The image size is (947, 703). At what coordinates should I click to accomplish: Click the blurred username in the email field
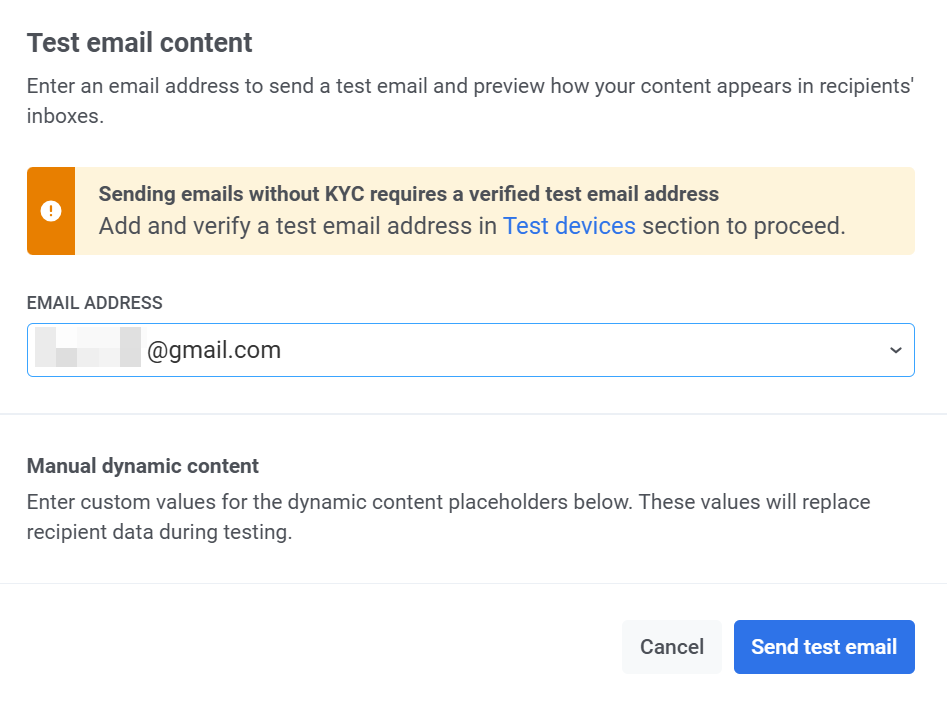[x=88, y=350]
